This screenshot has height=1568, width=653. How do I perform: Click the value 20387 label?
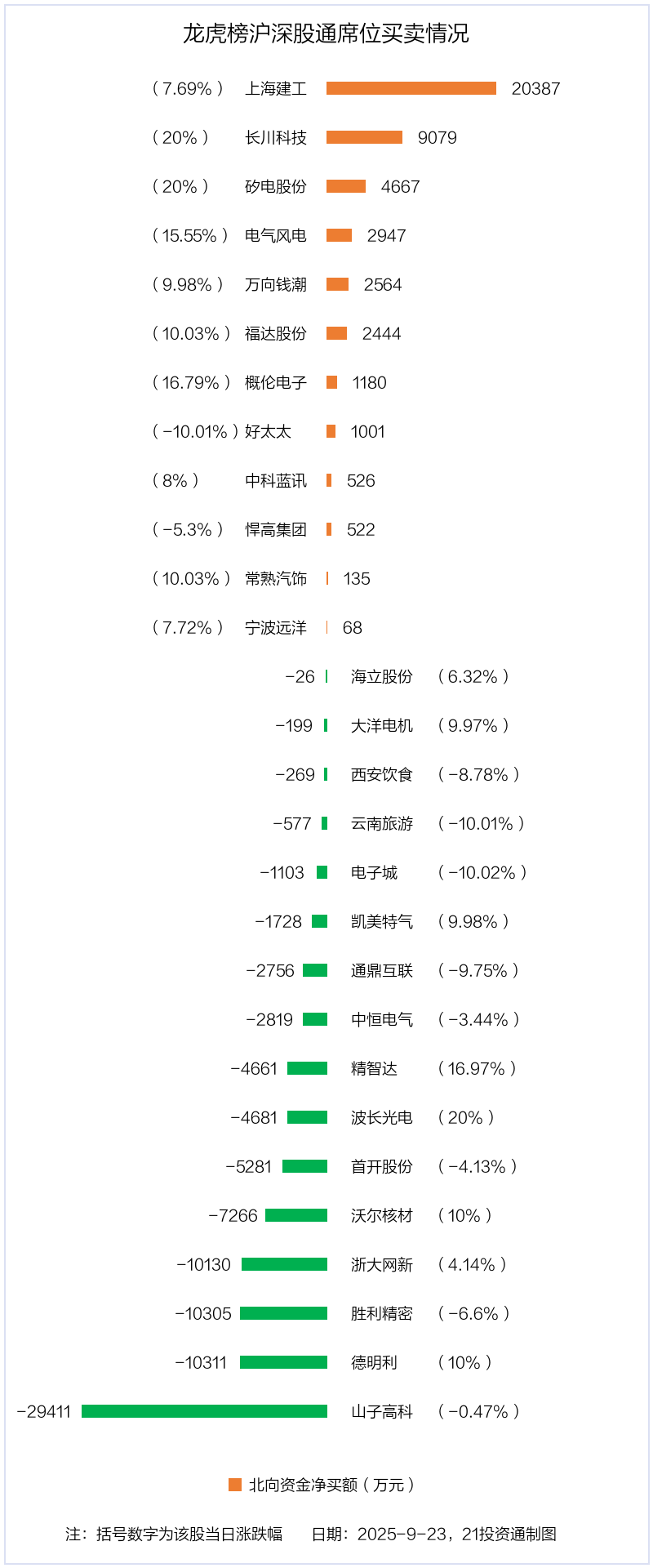[535, 88]
